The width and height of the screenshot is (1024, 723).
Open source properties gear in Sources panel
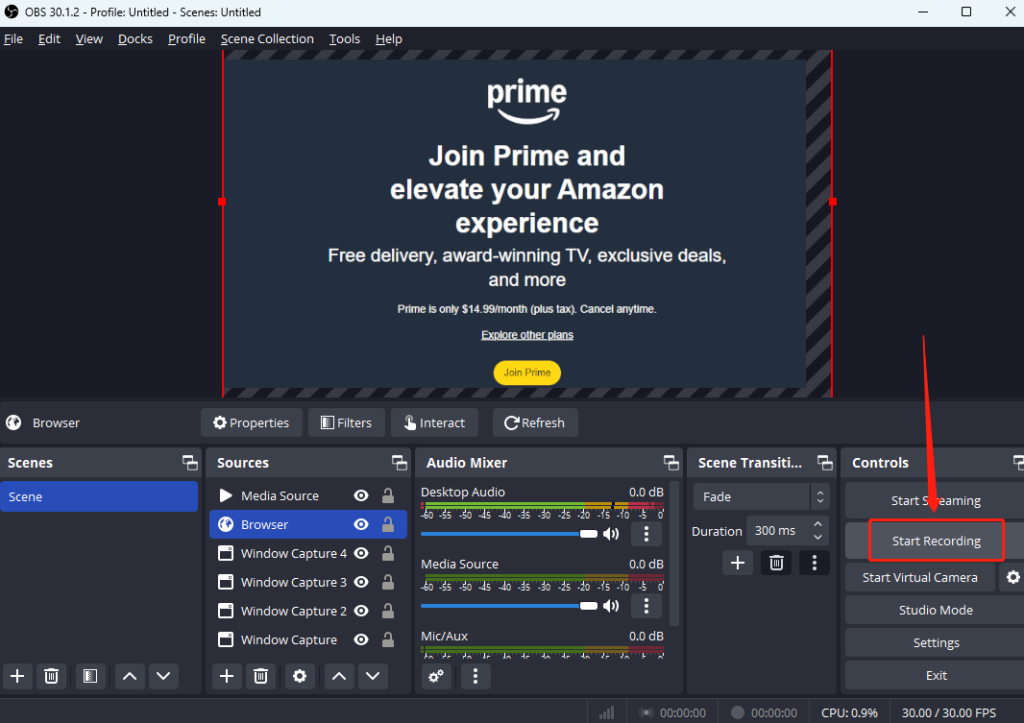pos(300,676)
